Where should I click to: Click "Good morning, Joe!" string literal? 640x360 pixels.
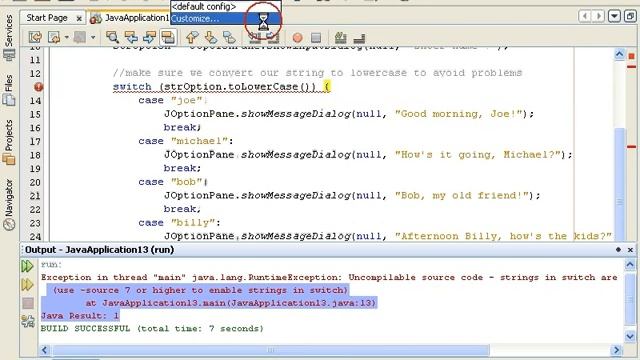click(459, 114)
